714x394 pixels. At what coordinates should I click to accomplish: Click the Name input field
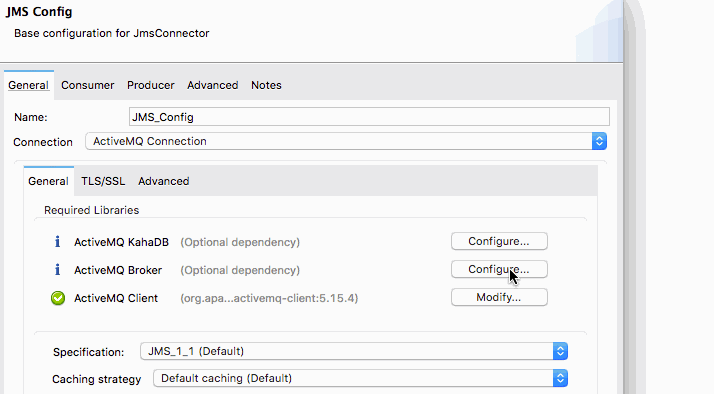pyautogui.click(x=369, y=117)
